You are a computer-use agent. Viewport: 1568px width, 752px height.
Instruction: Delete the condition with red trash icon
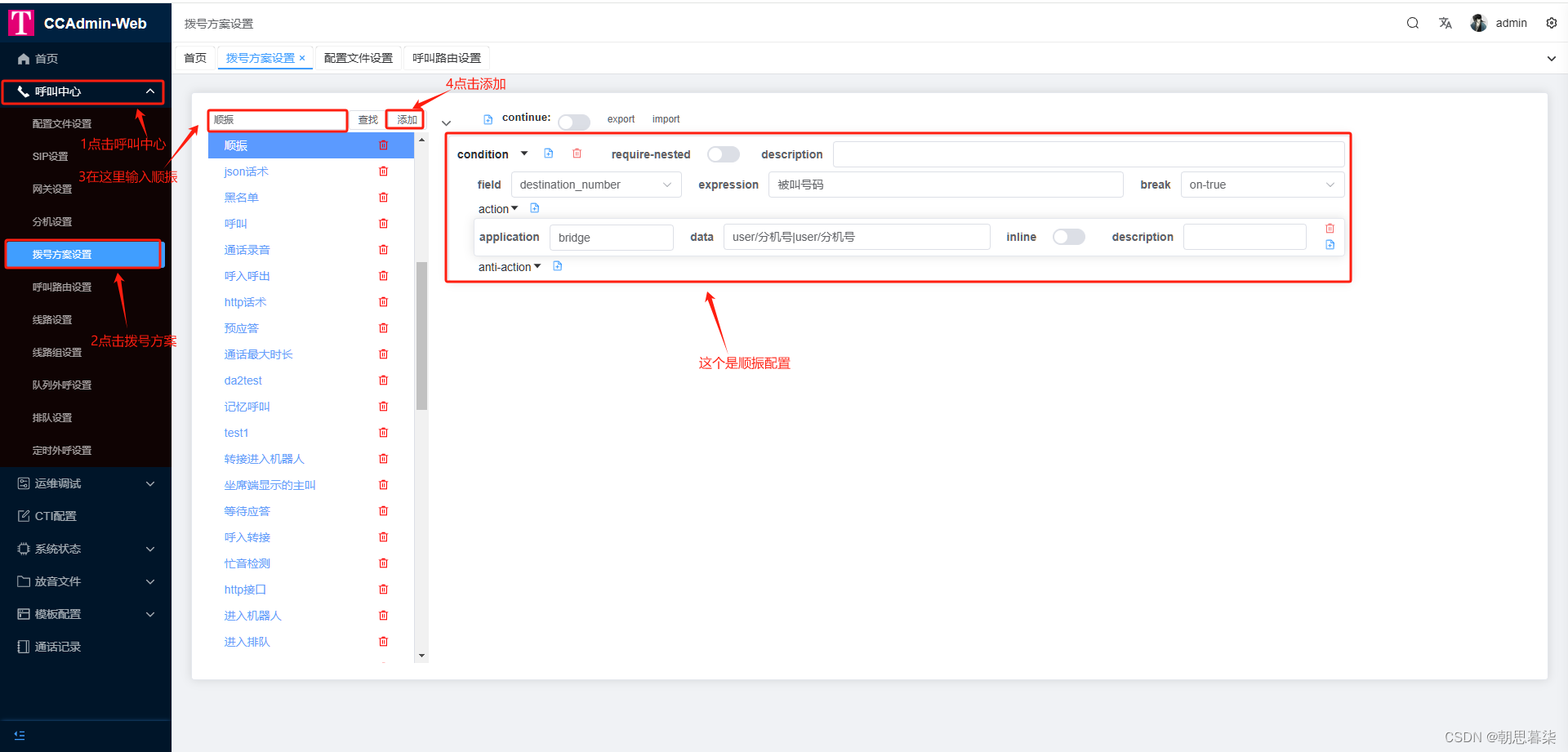[577, 154]
